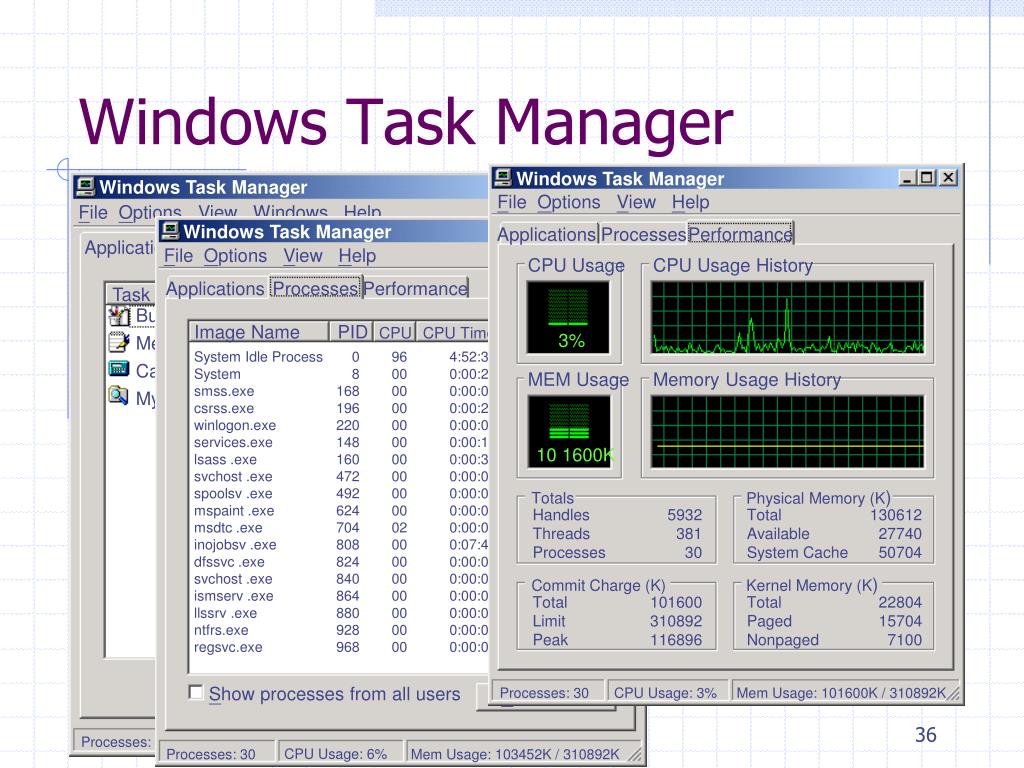
Task: Click the Kernel Memory Nonpaged value 7100
Action: (904, 639)
